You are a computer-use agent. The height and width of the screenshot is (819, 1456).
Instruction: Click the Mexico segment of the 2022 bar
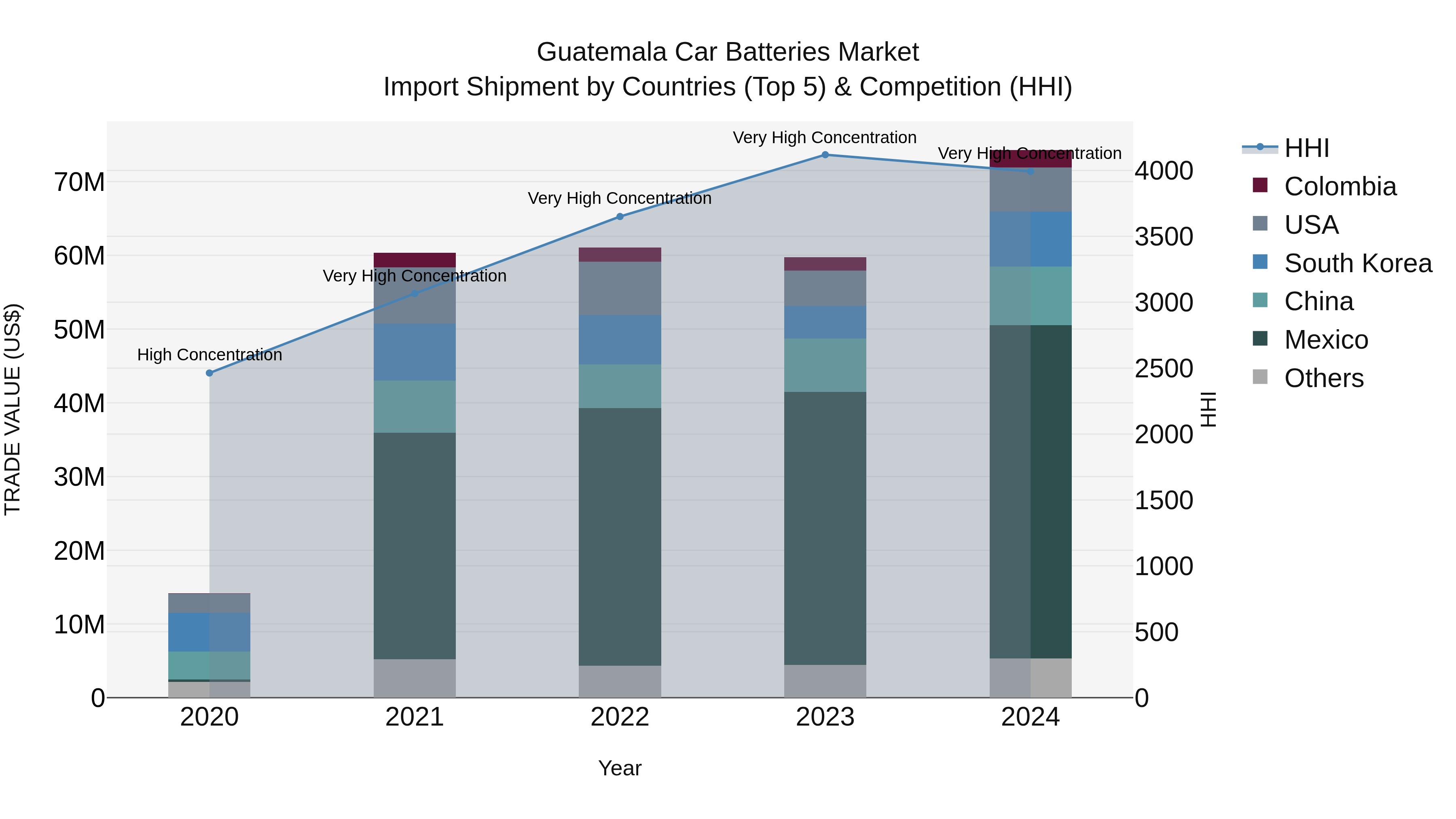point(620,537)
